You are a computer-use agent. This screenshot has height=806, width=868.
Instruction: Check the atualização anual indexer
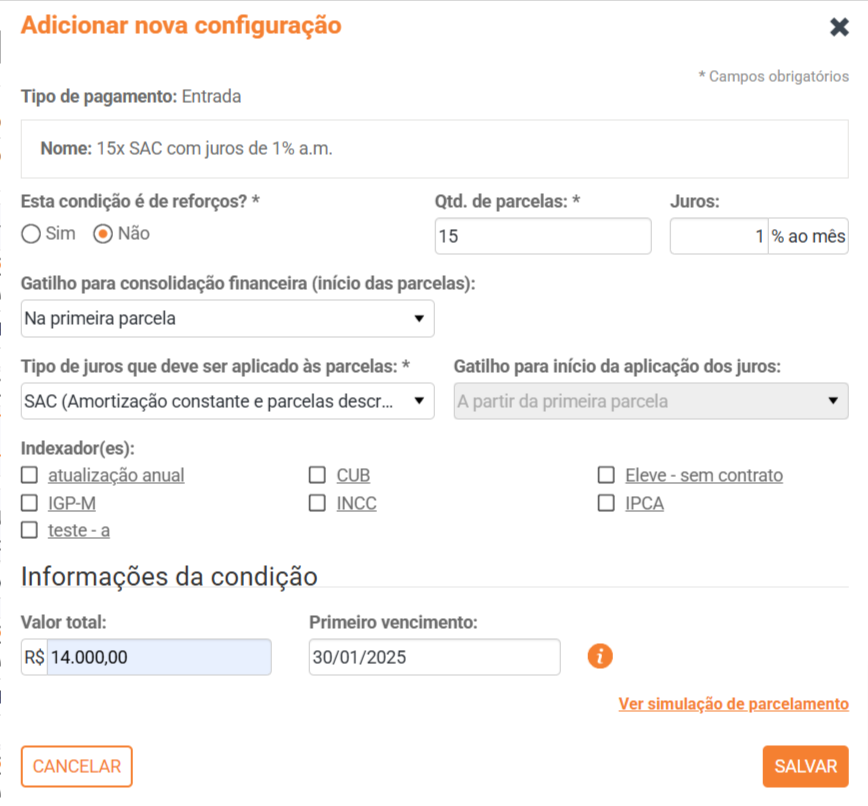point(31,475)
